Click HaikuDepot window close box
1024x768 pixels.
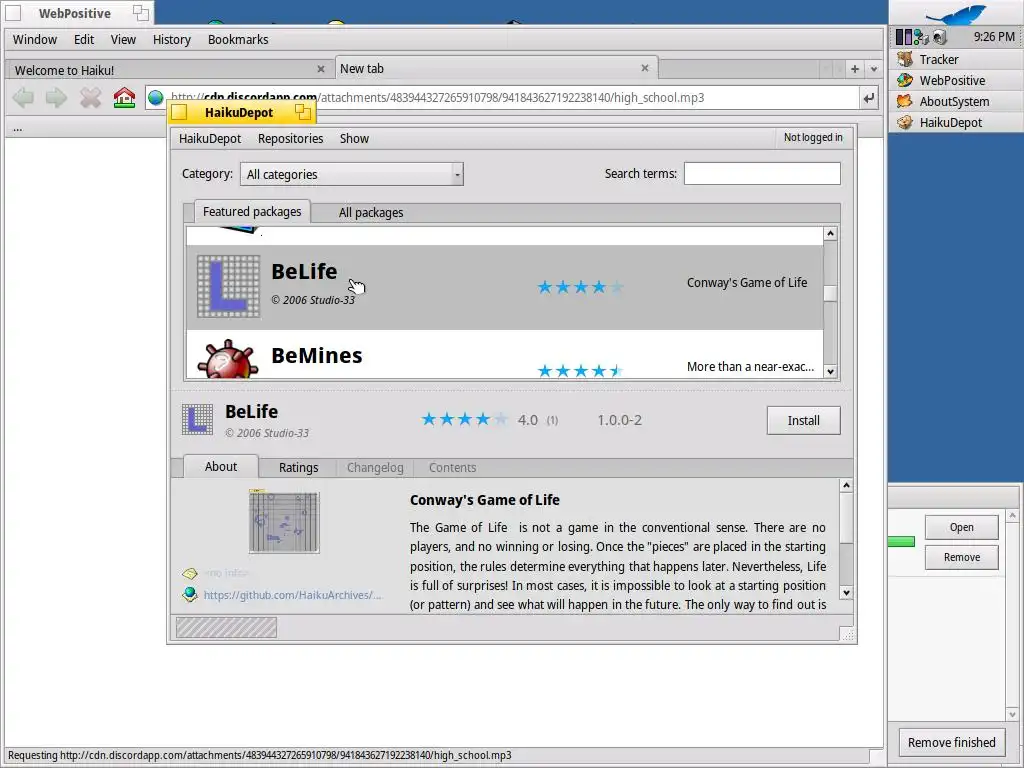click(x=179, y=112)
